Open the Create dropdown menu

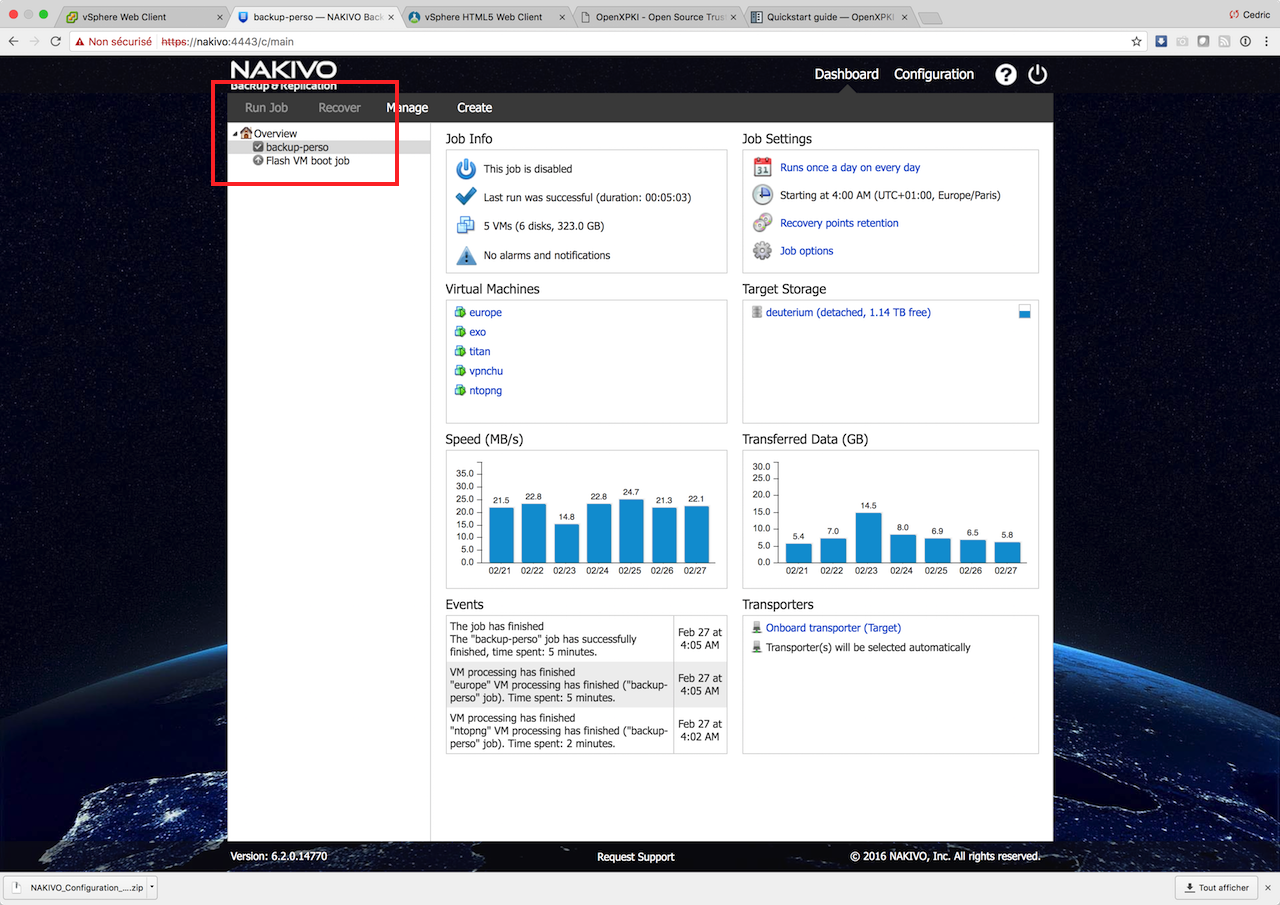point(474,108)
